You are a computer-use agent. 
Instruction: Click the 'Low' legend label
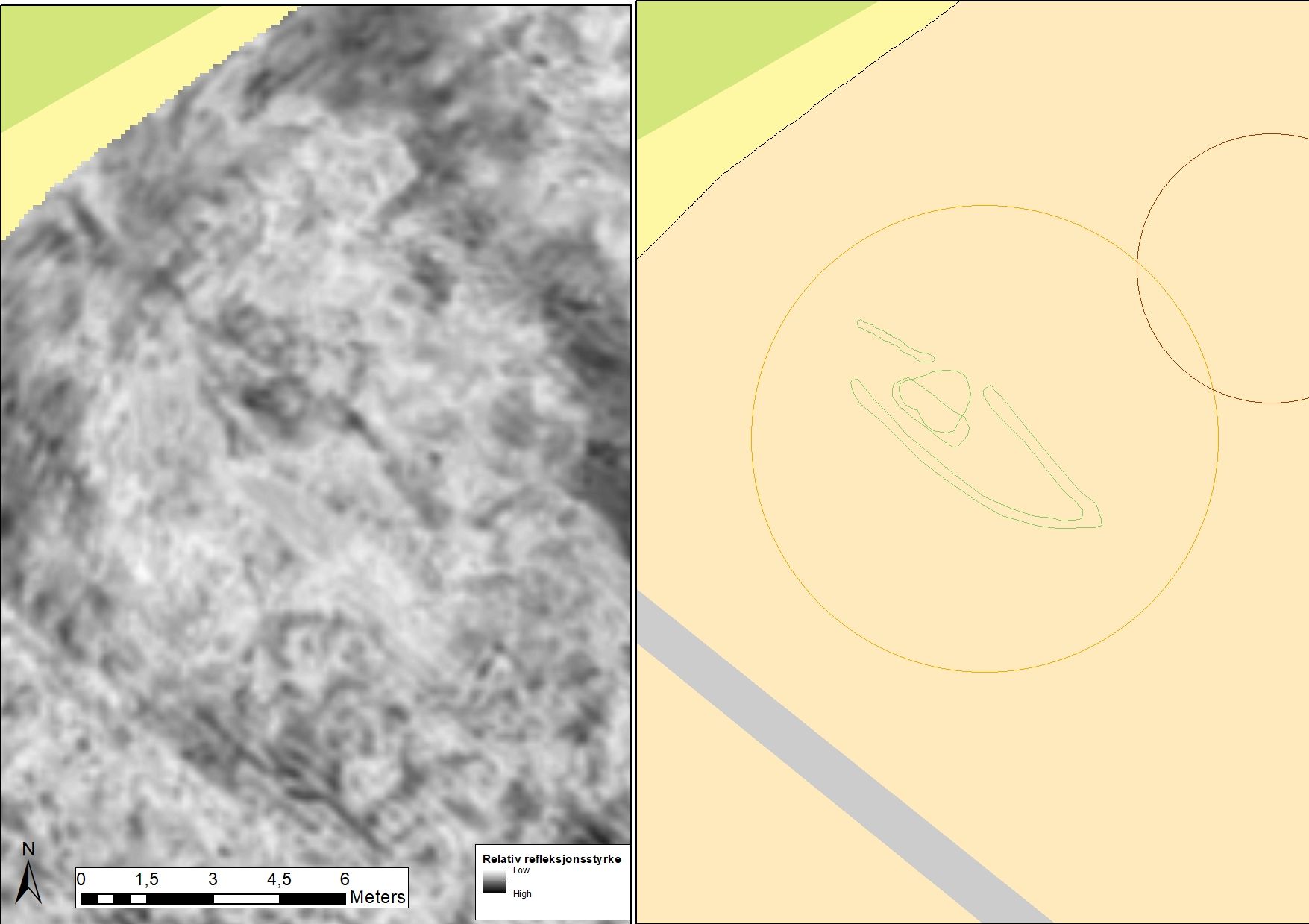pyautogui.click(x=521, y=870)
